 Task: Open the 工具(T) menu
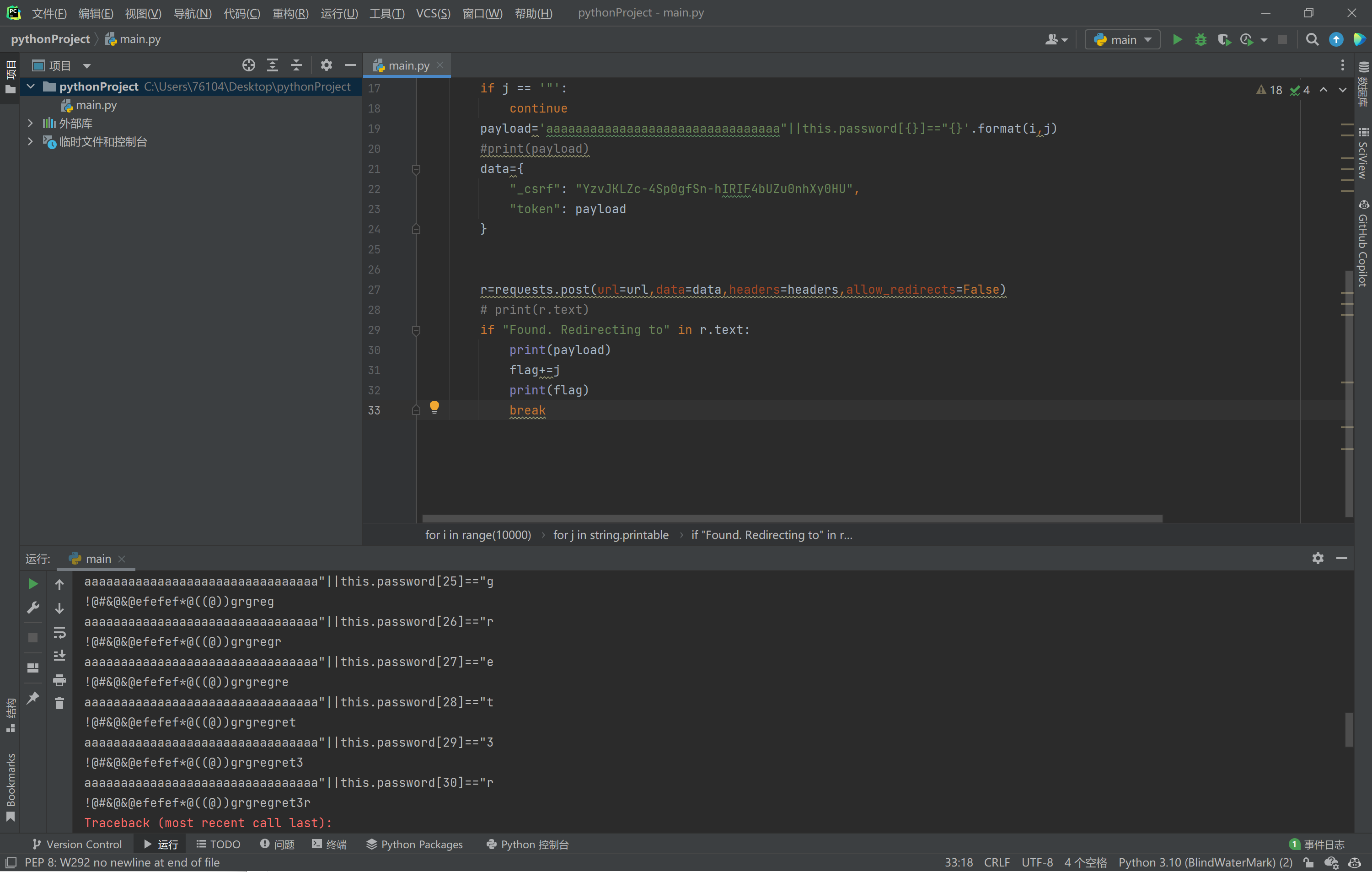tap(387, 13)
